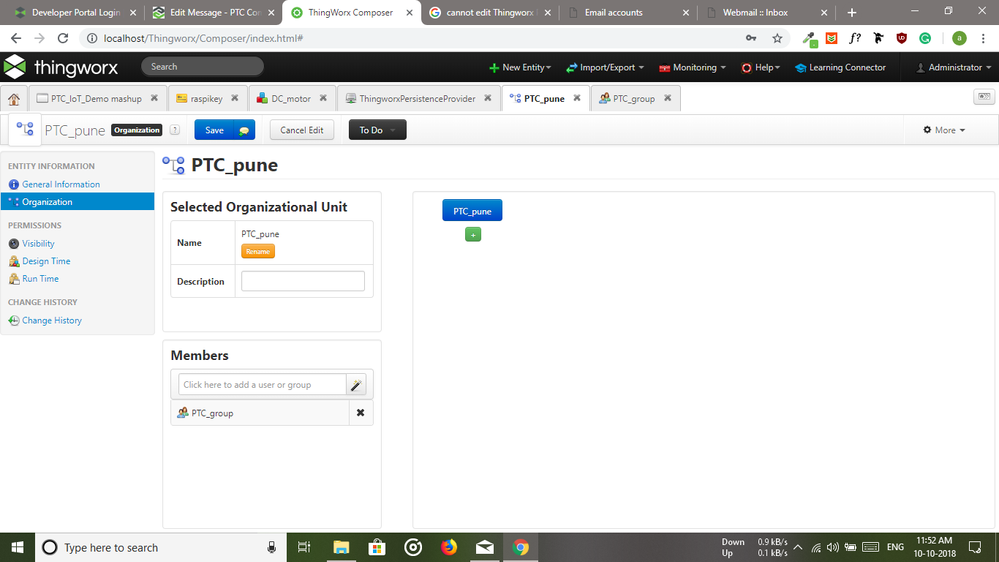Image resolution: width=999 pixels, height=562 pixels.
Task: Click the orange Rename button
Action: 258,252
